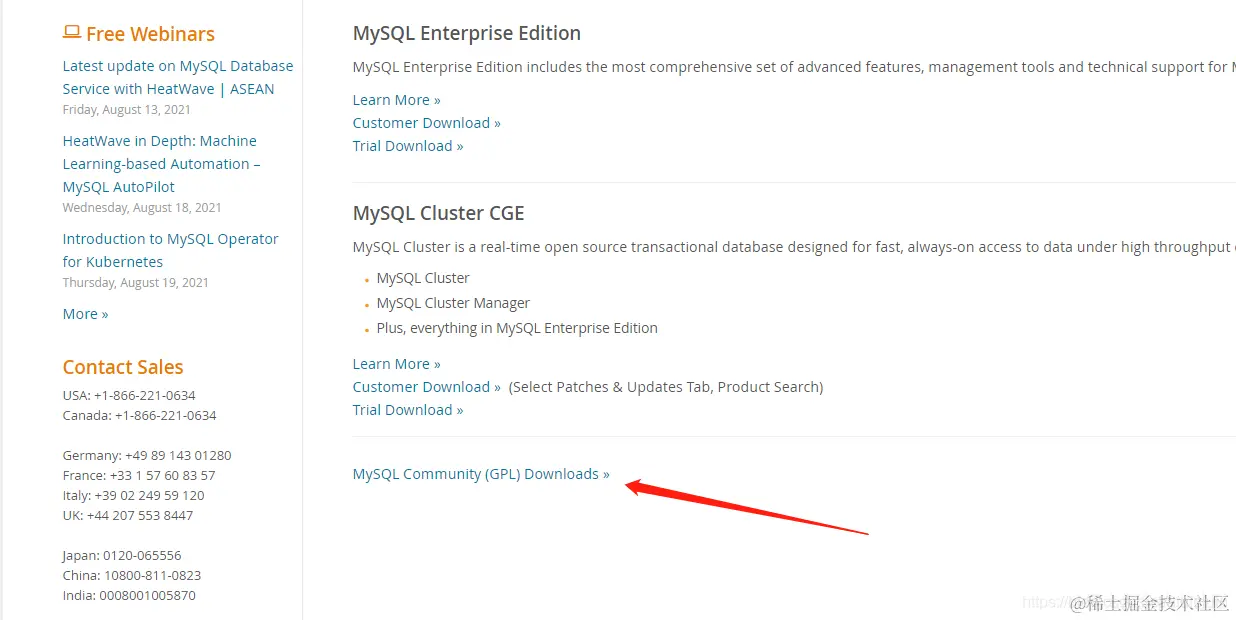This screenshot has width=1236, height=620.
Task: Click the 'MySQL Cluster' bullet item
Action: tap(423, 278)
